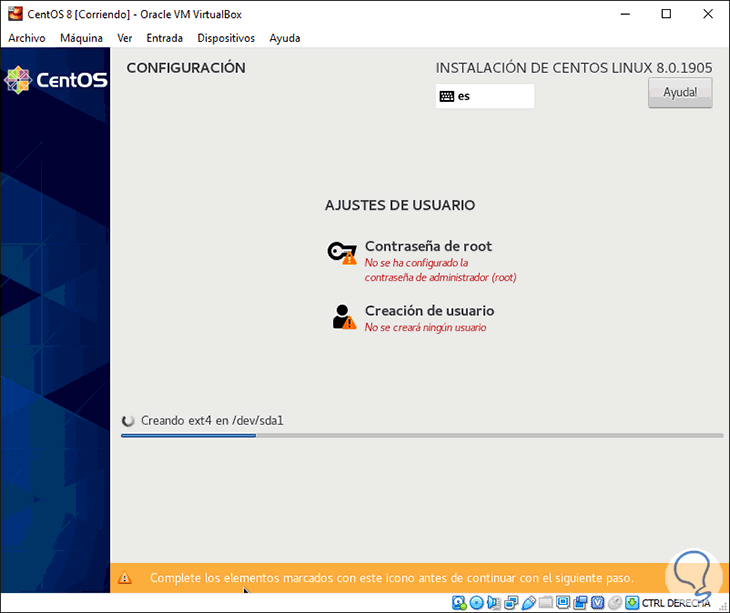Click the CONFIGURACIÓN heading
This screenshot has width=730, height=613.
click(x=186, y=68)
